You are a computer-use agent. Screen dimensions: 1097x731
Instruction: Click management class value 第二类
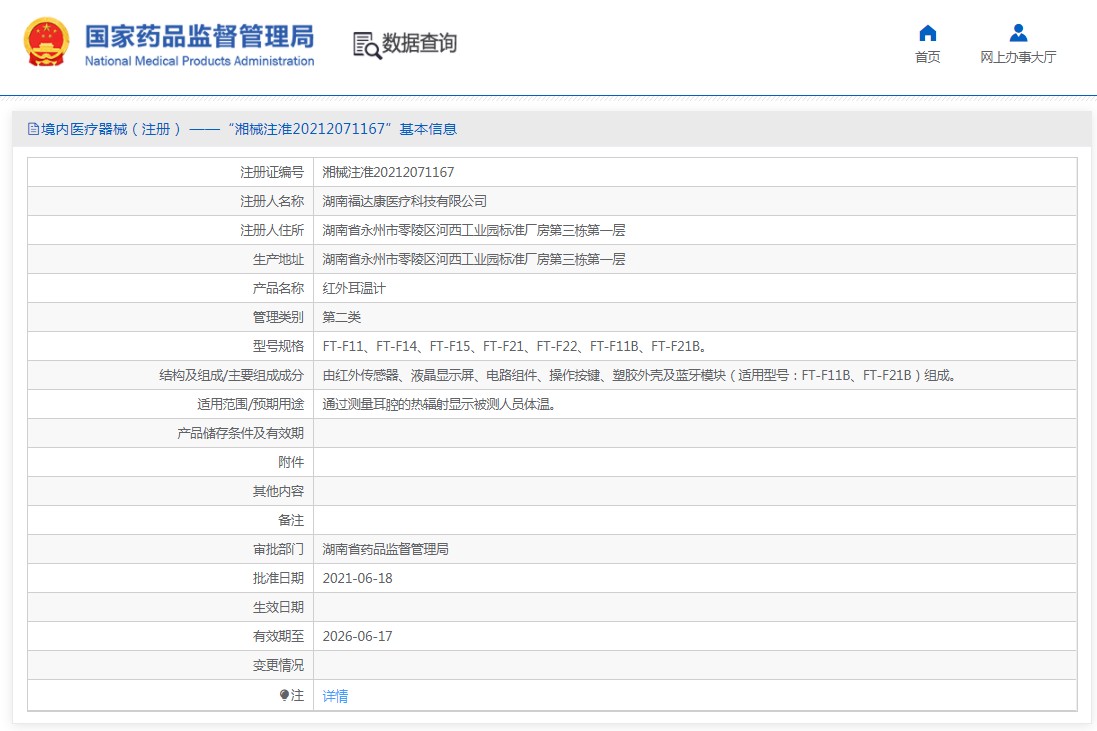point(341,317)
